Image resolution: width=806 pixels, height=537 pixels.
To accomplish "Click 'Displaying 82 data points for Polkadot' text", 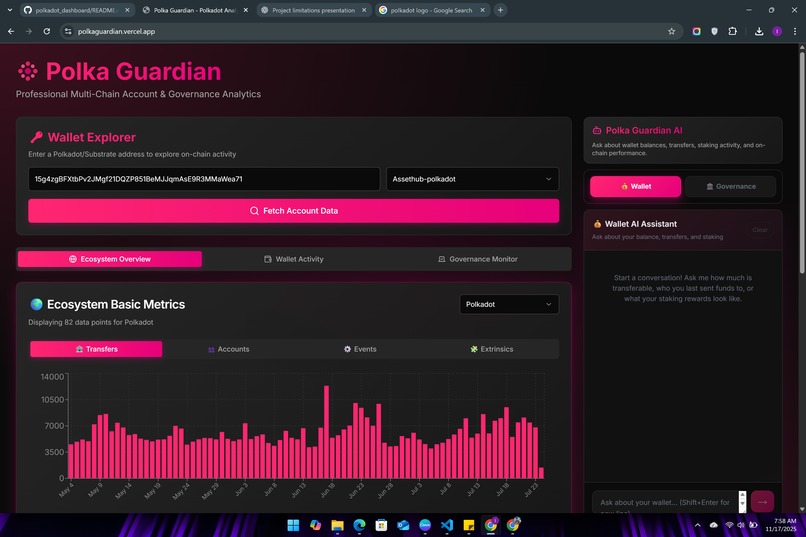I will [90, 322].
